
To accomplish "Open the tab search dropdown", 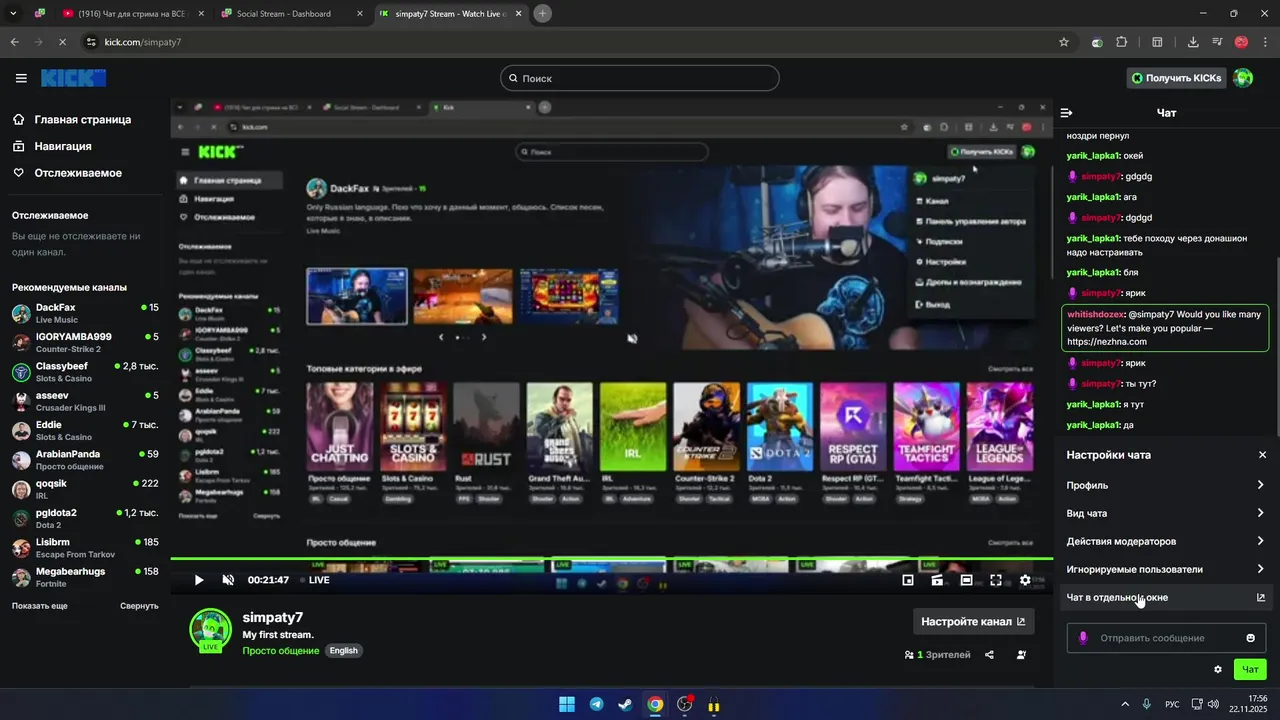I will click(x=12, y=13).
